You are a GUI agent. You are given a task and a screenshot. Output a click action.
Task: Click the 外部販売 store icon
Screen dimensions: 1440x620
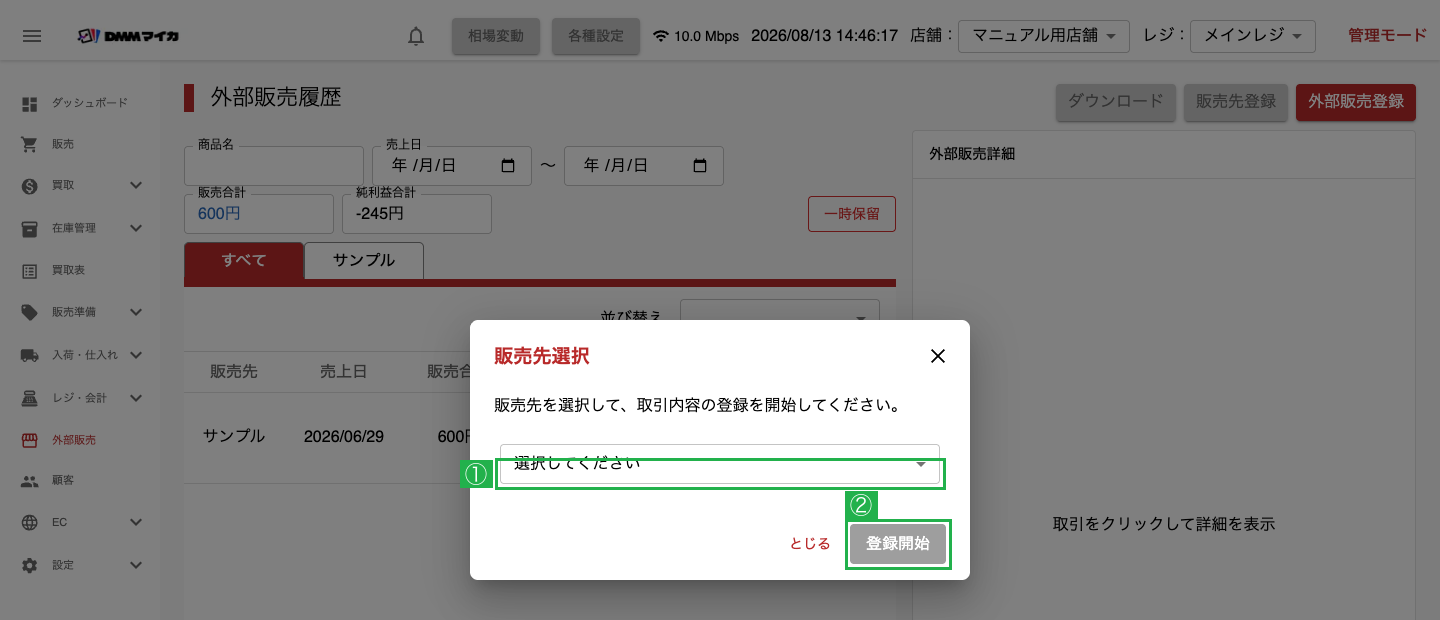30,440
